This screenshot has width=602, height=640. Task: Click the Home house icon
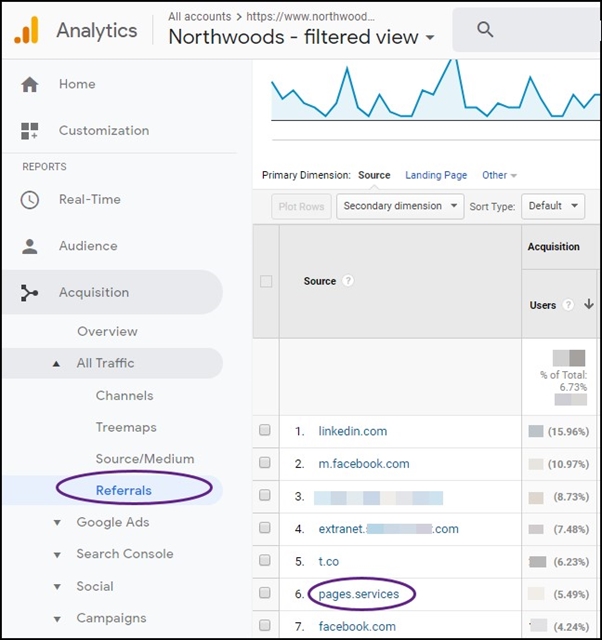click(30, 84)
